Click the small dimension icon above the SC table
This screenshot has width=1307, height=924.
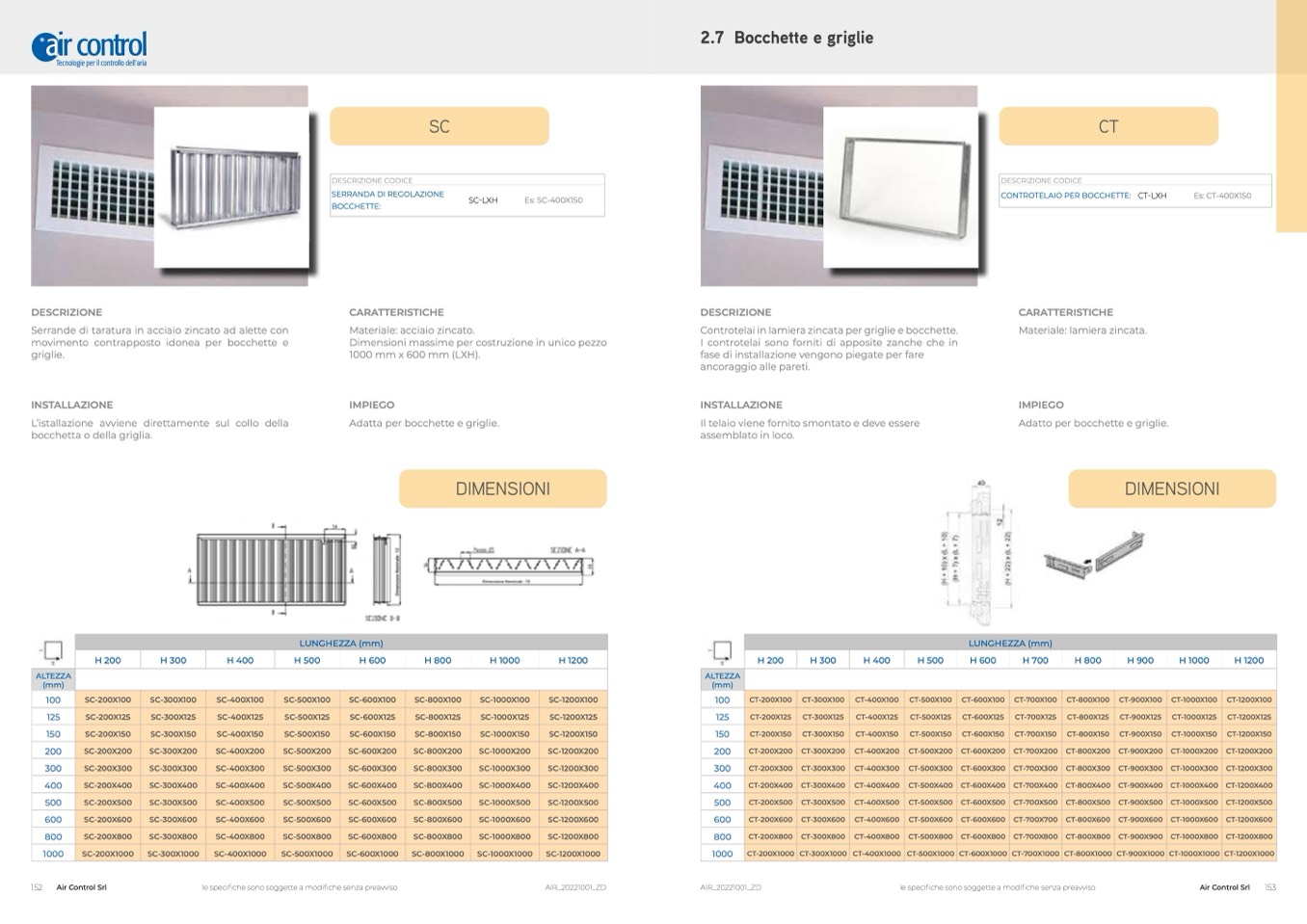click(52, 651)
